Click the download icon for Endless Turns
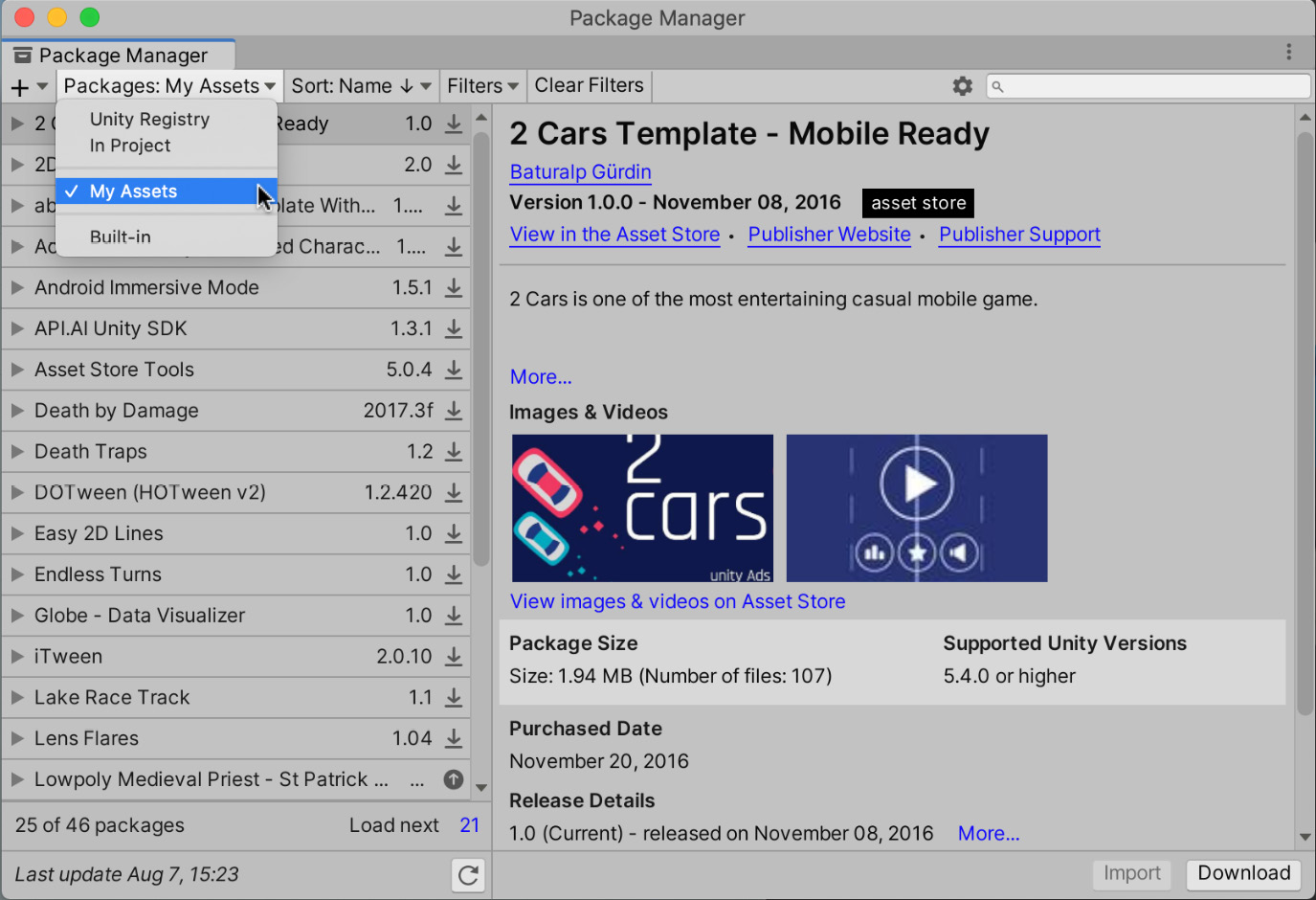The width and height of the screenshot is (1316, 900). 454,574
